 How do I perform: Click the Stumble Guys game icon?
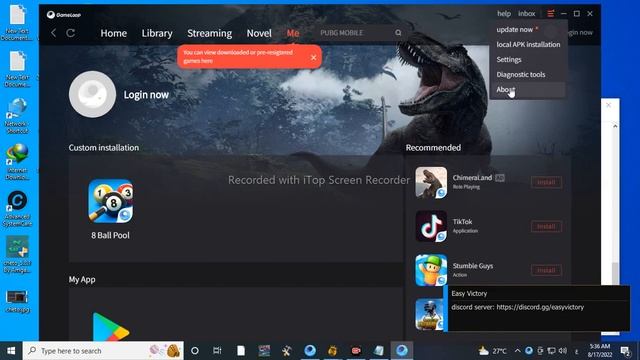coord(431,270)
